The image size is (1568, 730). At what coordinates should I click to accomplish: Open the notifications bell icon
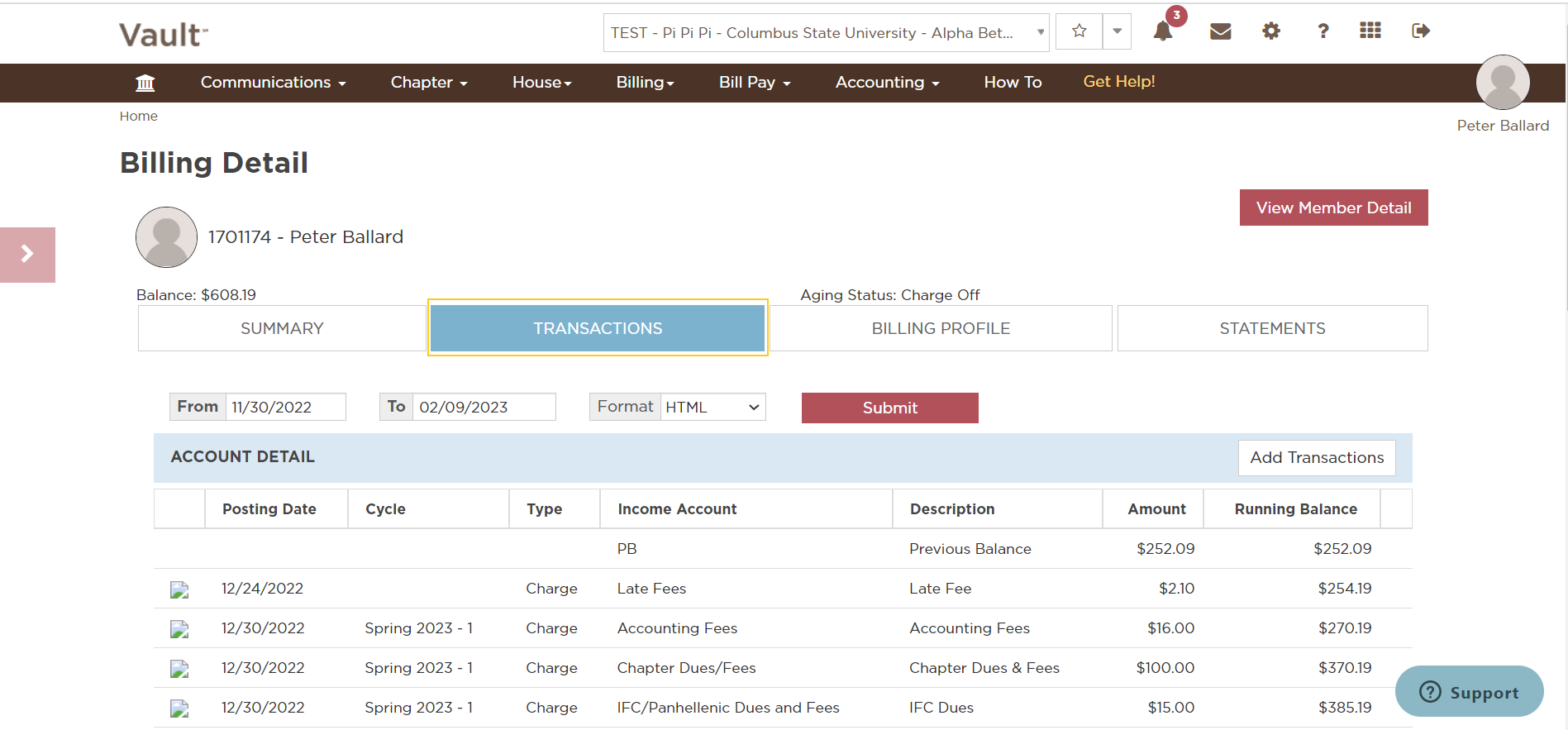pyautogui.click(x=1163, y=31)
